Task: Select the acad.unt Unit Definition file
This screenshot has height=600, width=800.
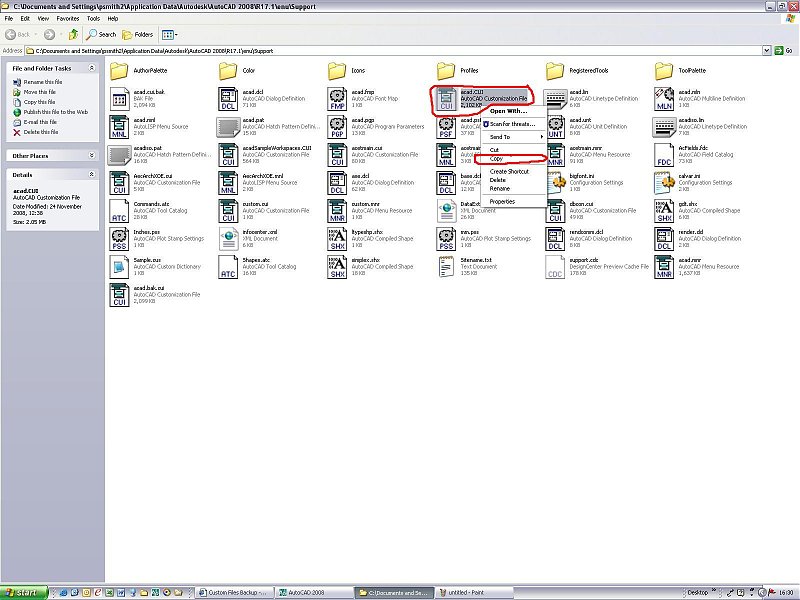Action: click(x=586, y=127)
